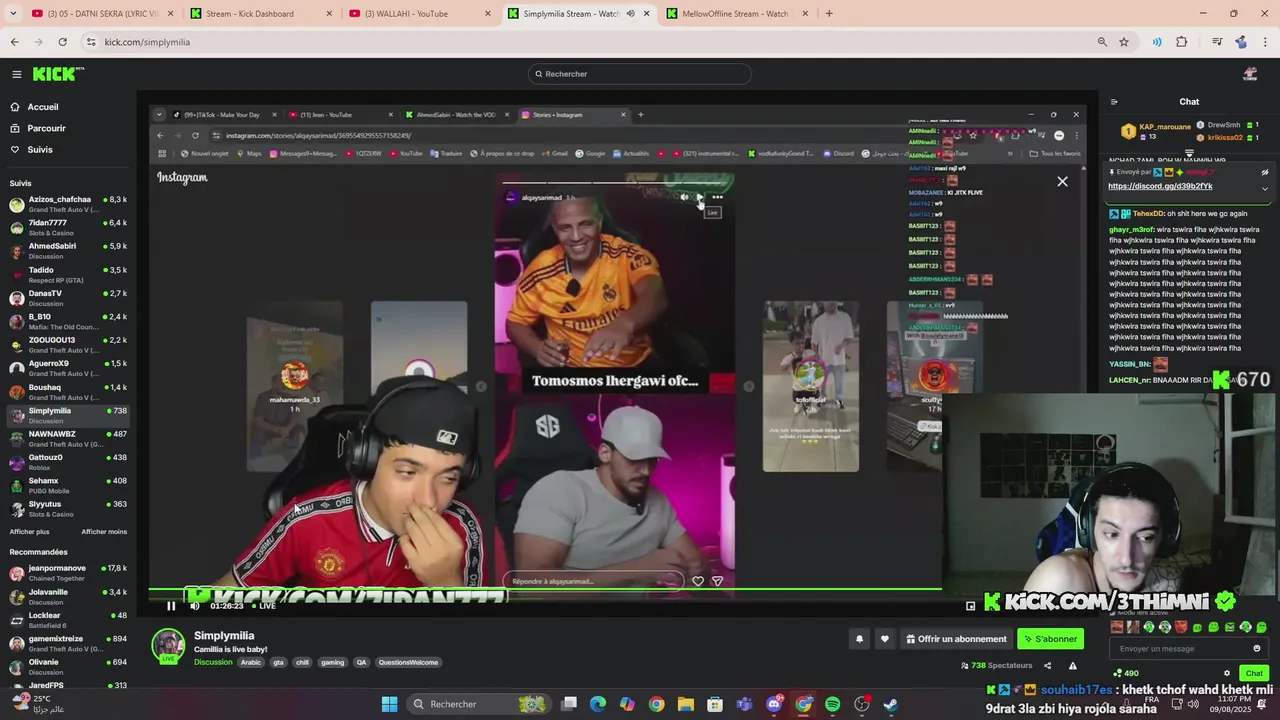The image size is (1280, 720).
Task: Follow channel with the heart button
Action: pos(884,639)
